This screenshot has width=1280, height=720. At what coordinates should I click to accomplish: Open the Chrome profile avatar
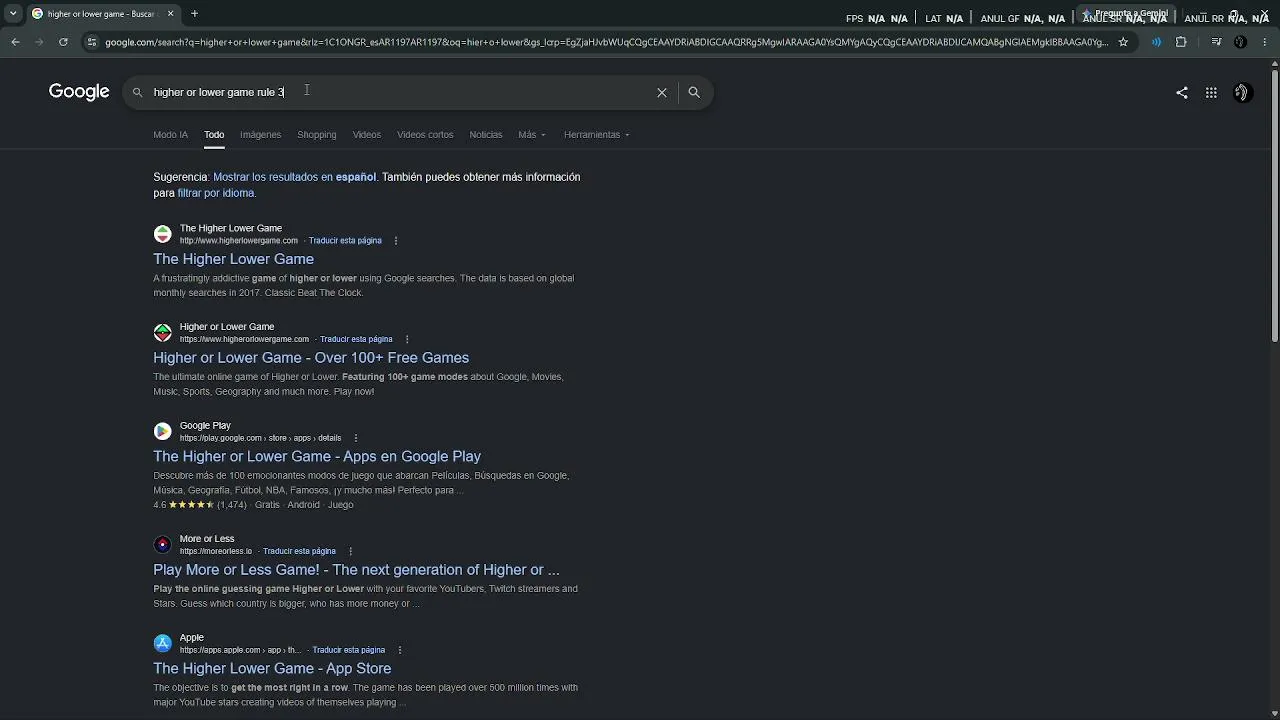coord(1240,42)
